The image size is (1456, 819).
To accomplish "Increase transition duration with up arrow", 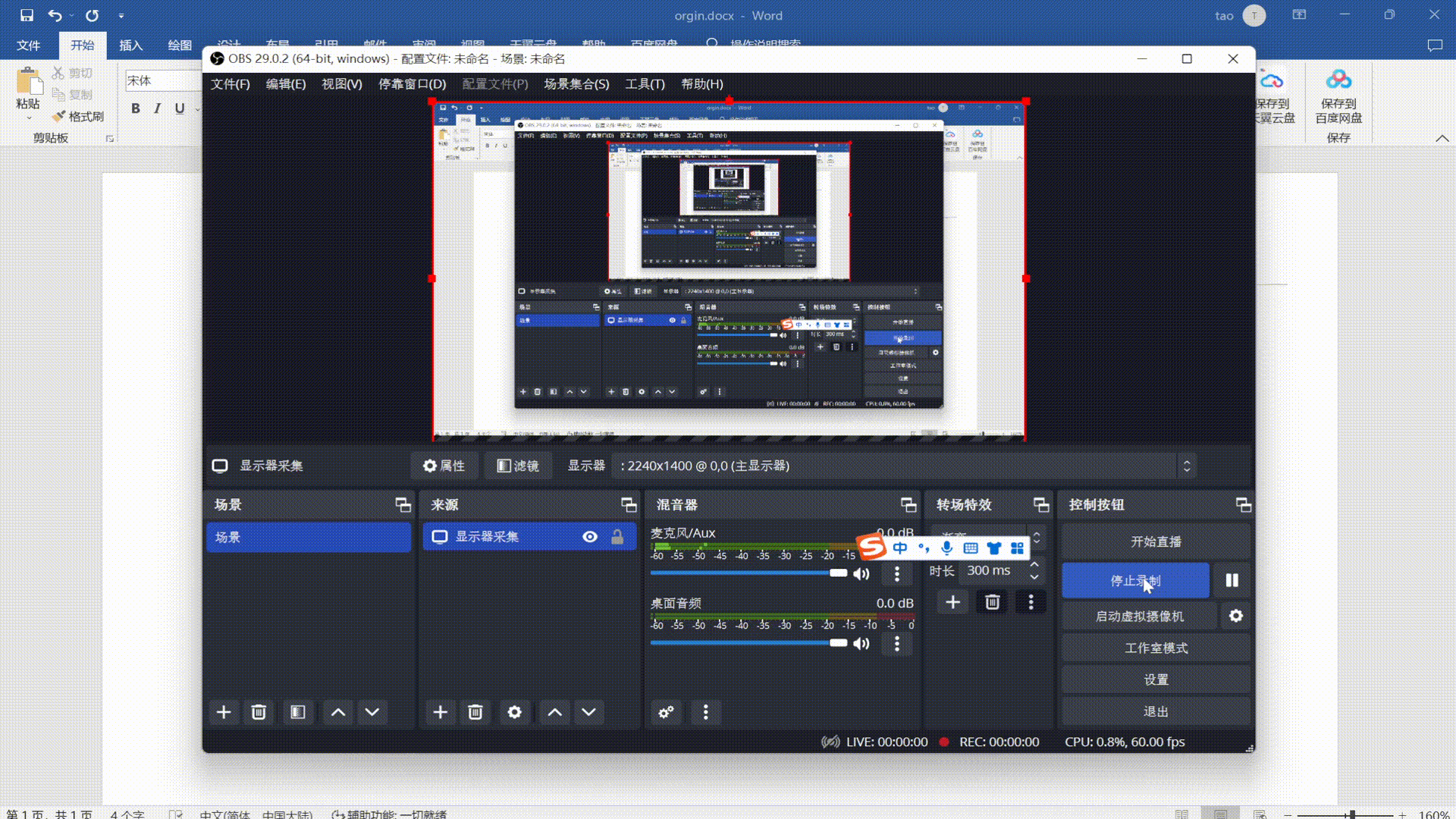I will 1034,565.
